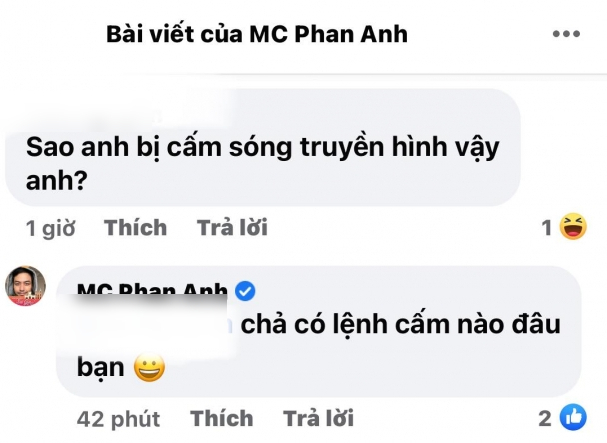
Task: View reaction count 2 on the reply
Action: tap(545, 418)
